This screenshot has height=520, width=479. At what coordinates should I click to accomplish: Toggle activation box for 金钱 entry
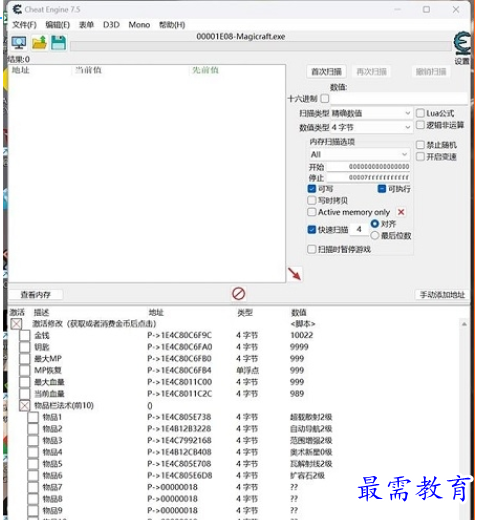(x=25, y=335)
